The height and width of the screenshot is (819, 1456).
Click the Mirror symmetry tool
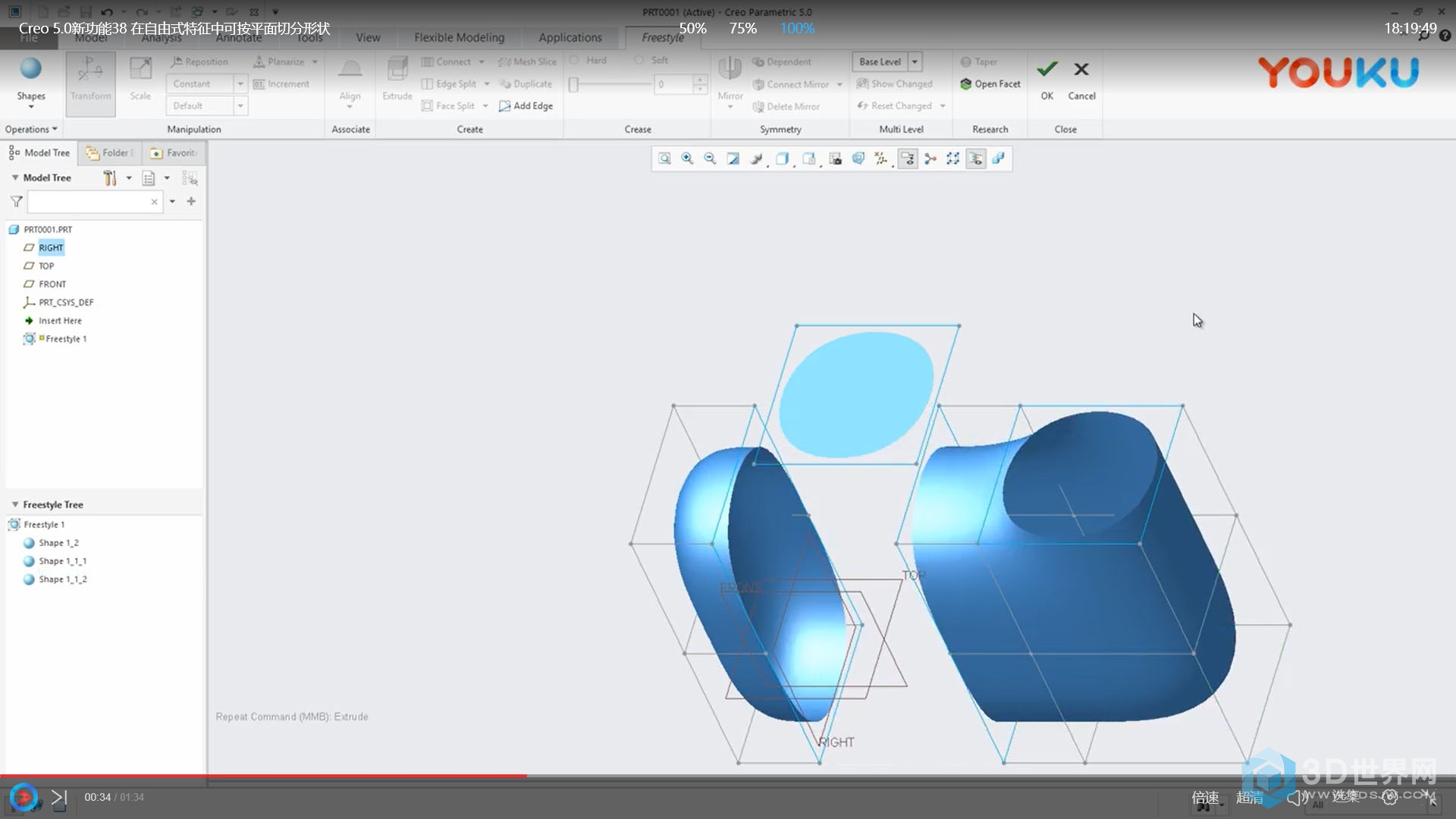pyautogui.click(x=730, y=83)
